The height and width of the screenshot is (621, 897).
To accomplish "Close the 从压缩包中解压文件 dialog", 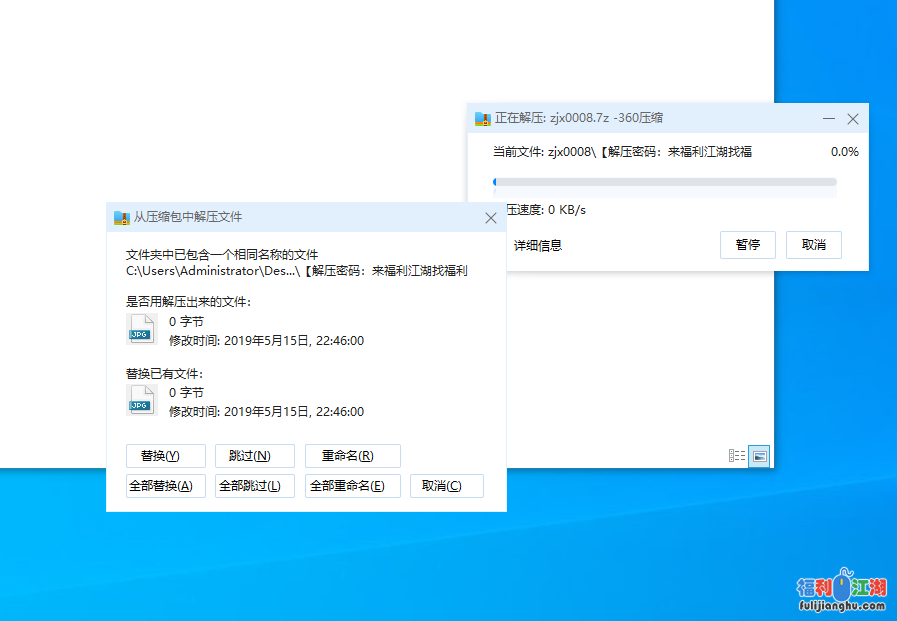I will (491, 217).
